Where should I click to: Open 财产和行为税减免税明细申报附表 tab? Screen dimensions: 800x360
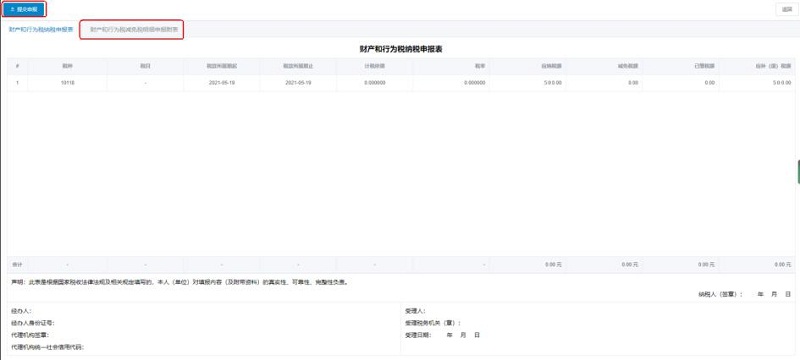pos(134,30)
